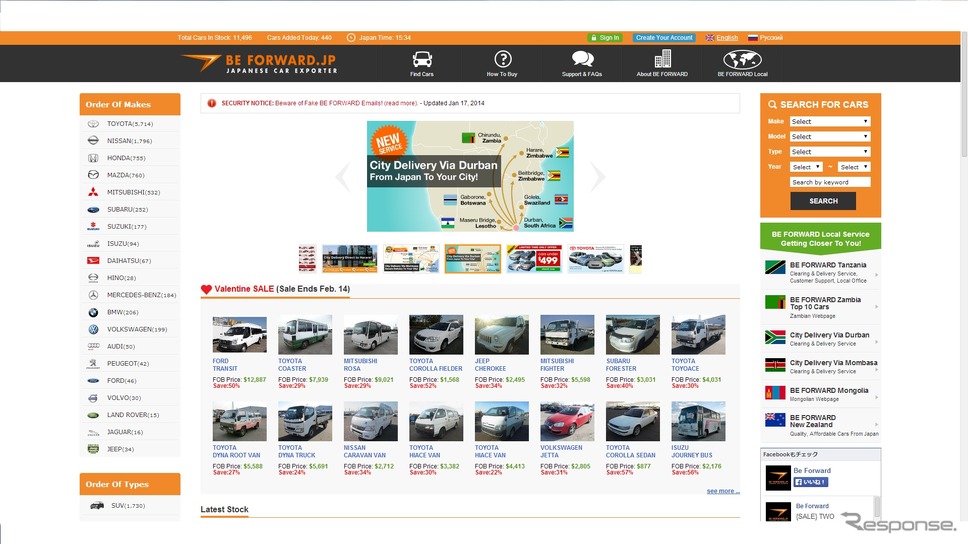
Task: Open the Jeep Cherokee sale thumbnail
Action: point(501,335)
